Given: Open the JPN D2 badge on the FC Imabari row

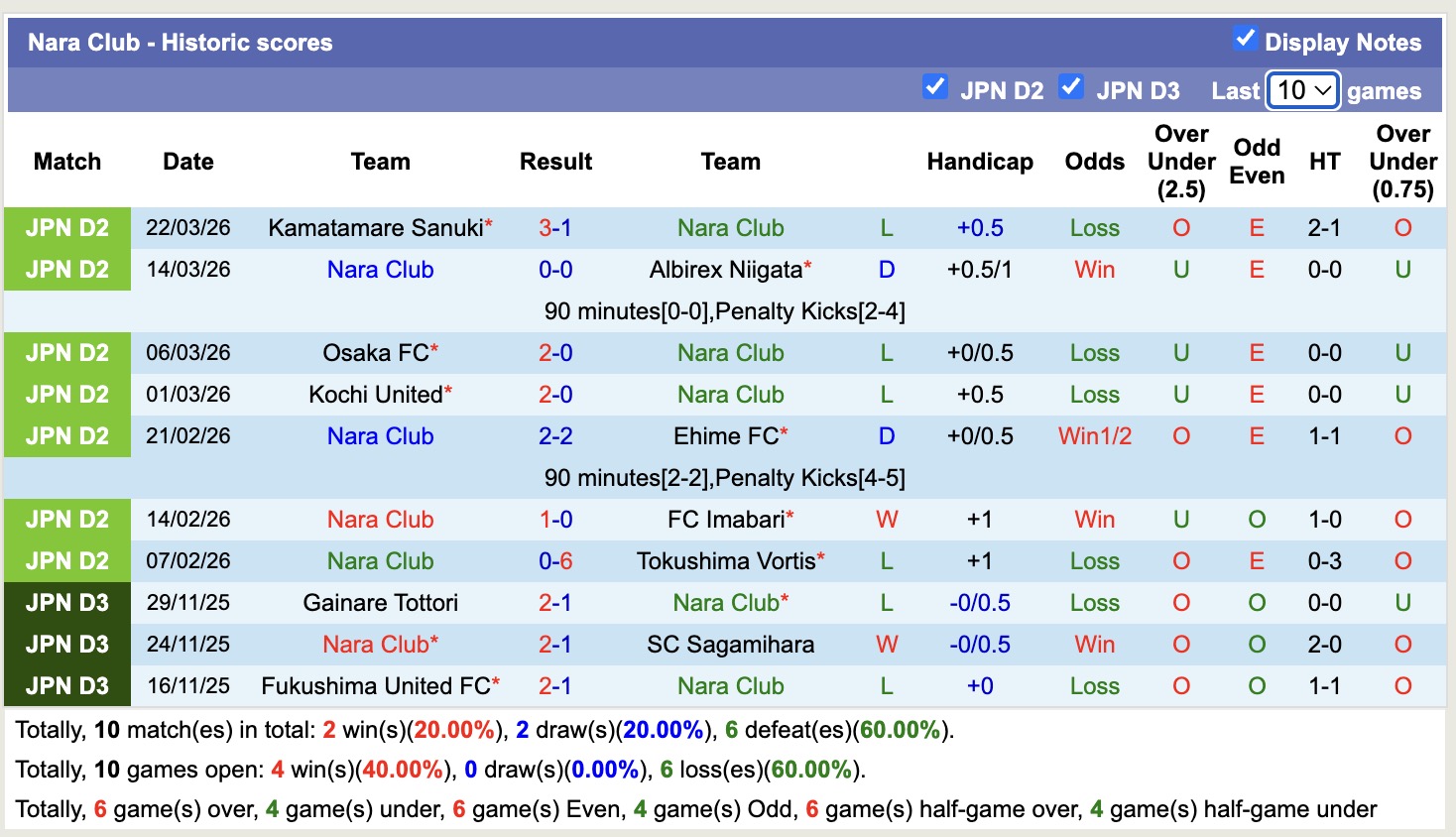Looking at the screenshot, I should [66, 519].
